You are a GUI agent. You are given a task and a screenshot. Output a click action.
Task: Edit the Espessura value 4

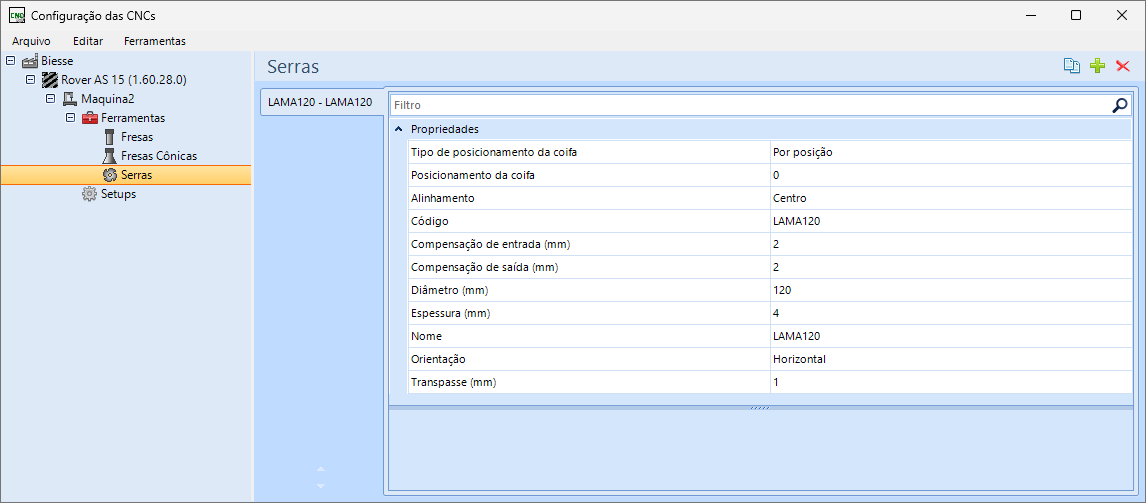click(951, 313)
